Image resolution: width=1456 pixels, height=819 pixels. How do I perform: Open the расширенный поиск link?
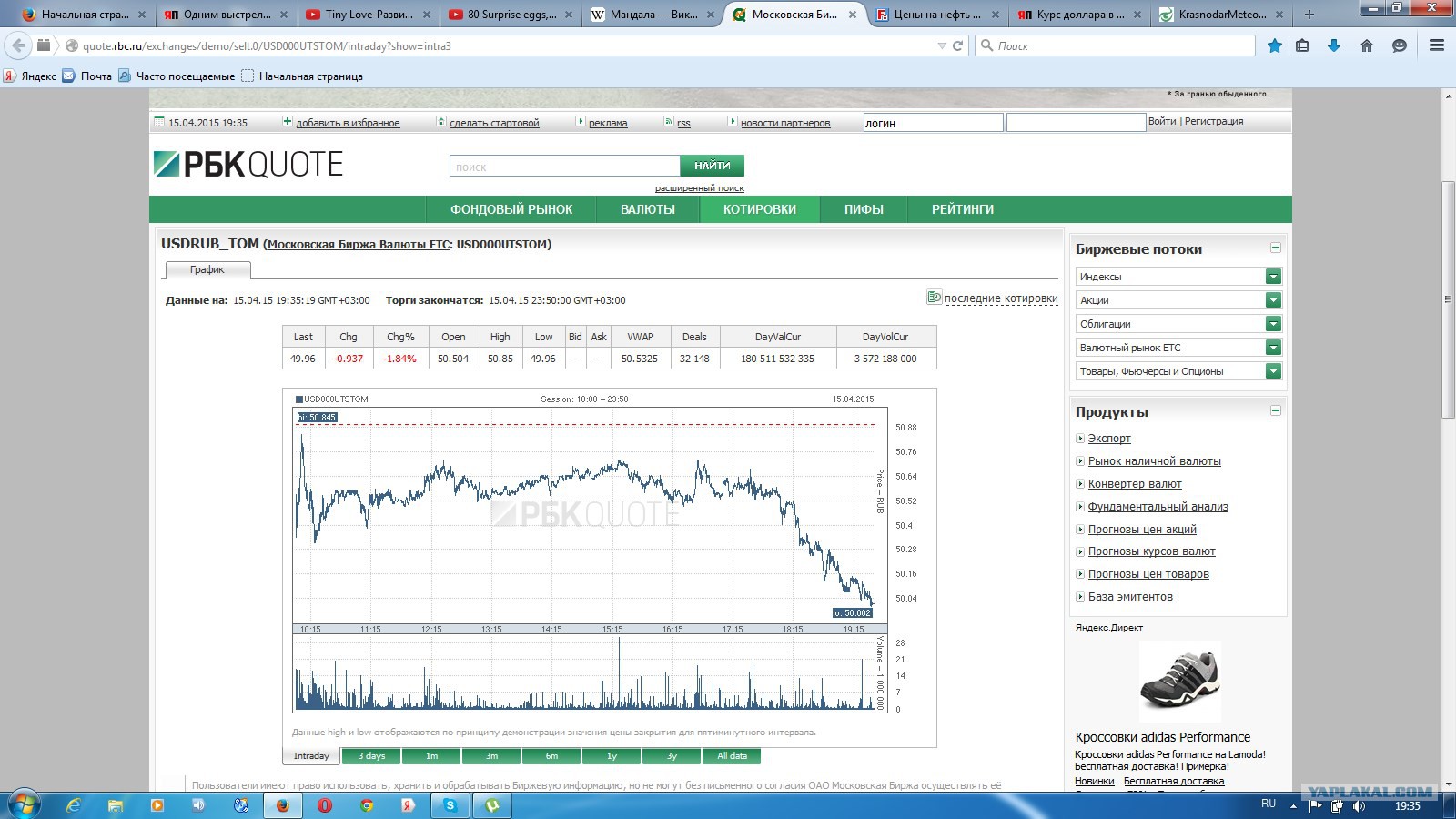699,188
